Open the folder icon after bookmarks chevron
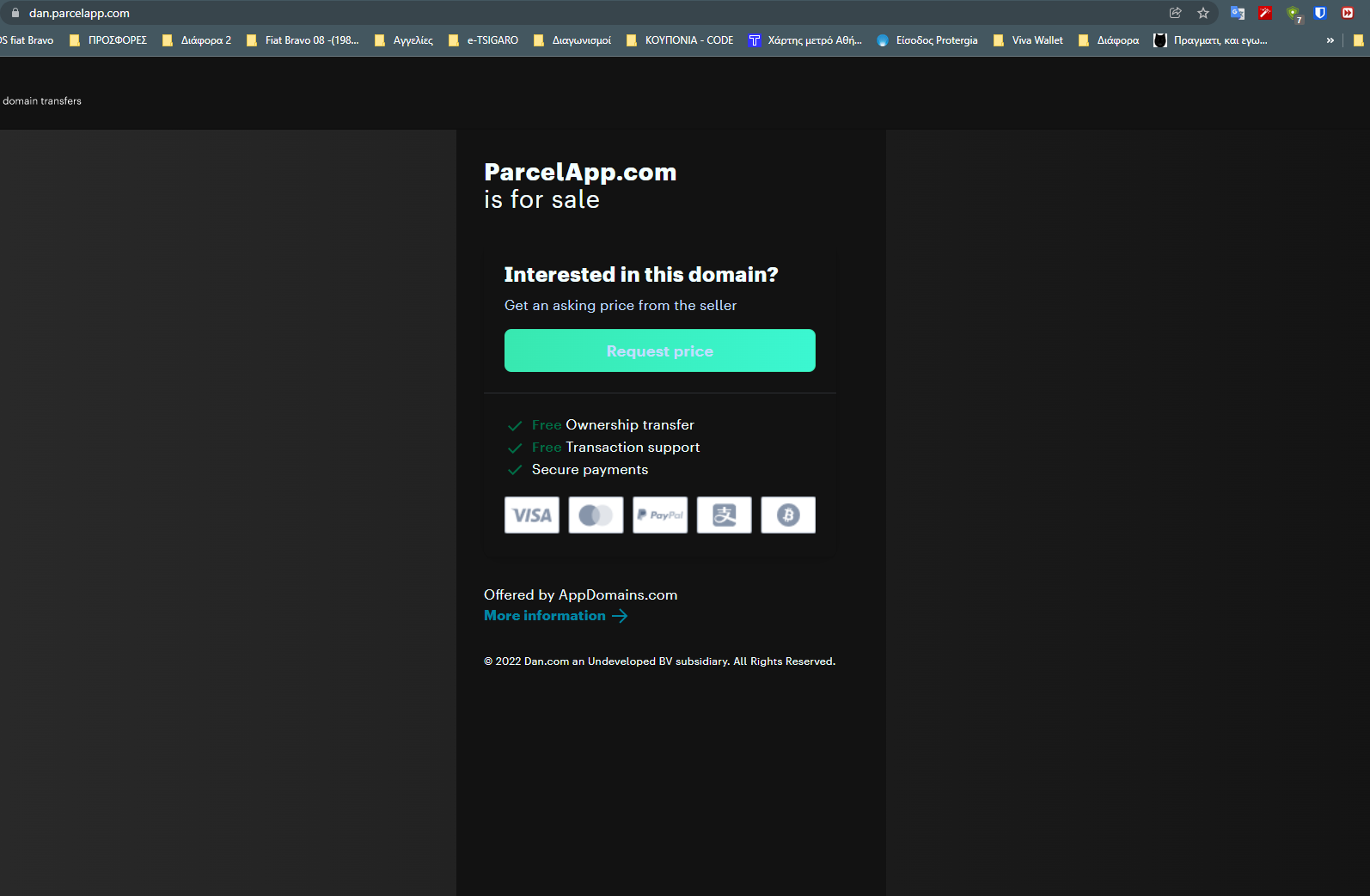This screenshot has width=1370, height=896. [x=1359, y=40]
